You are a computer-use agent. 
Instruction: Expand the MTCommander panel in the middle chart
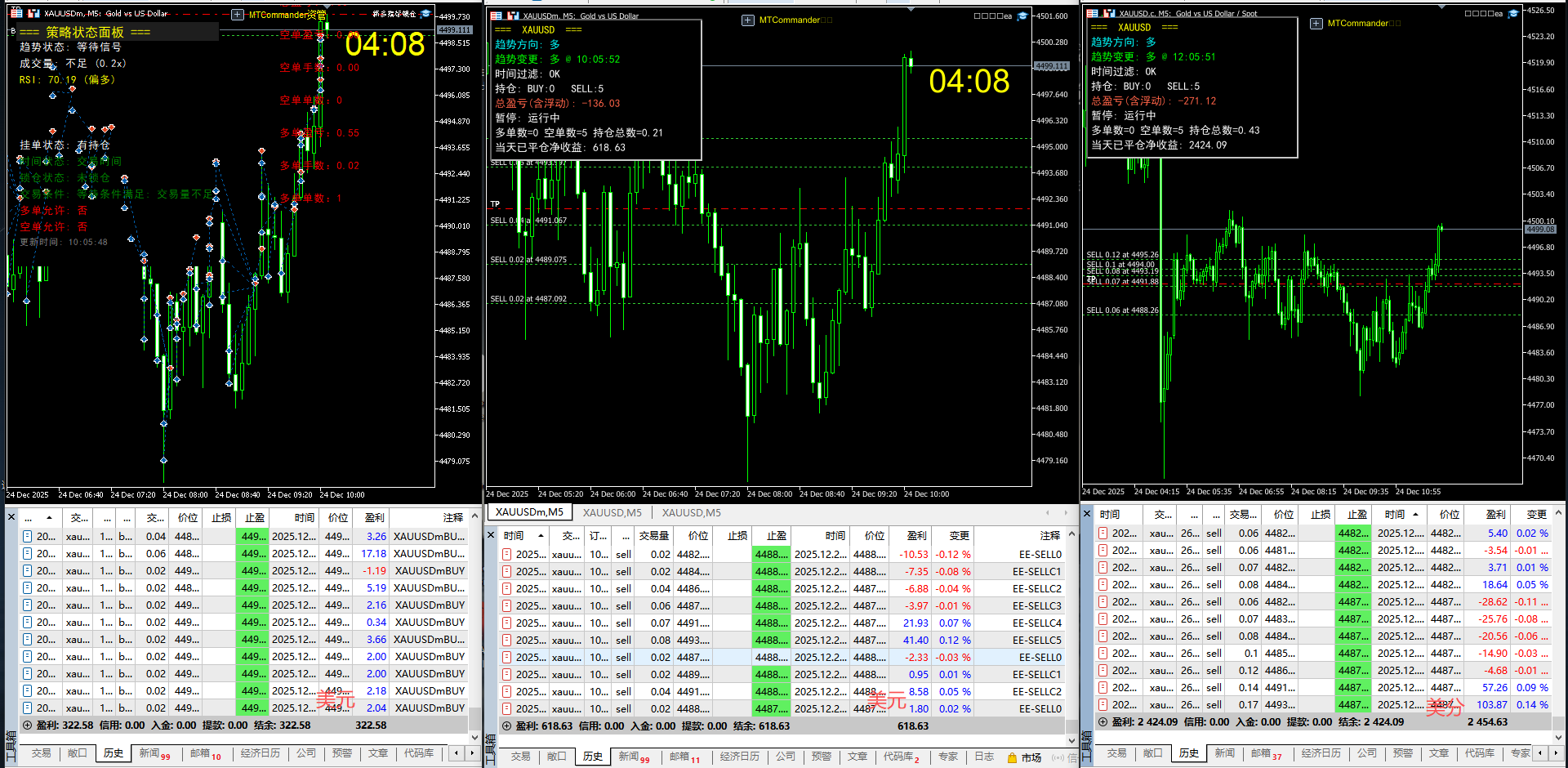[748, 20]
